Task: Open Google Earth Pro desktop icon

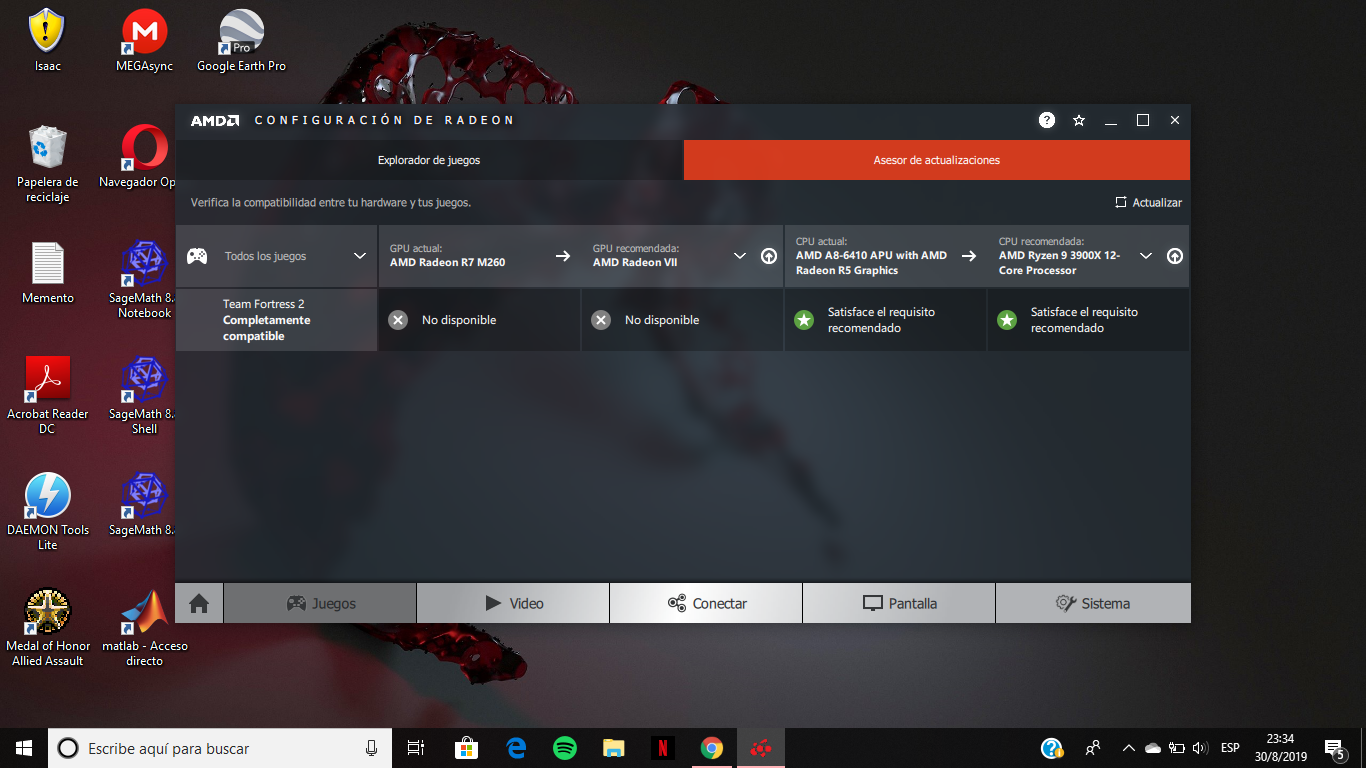Action: click(x=241, y=41)
